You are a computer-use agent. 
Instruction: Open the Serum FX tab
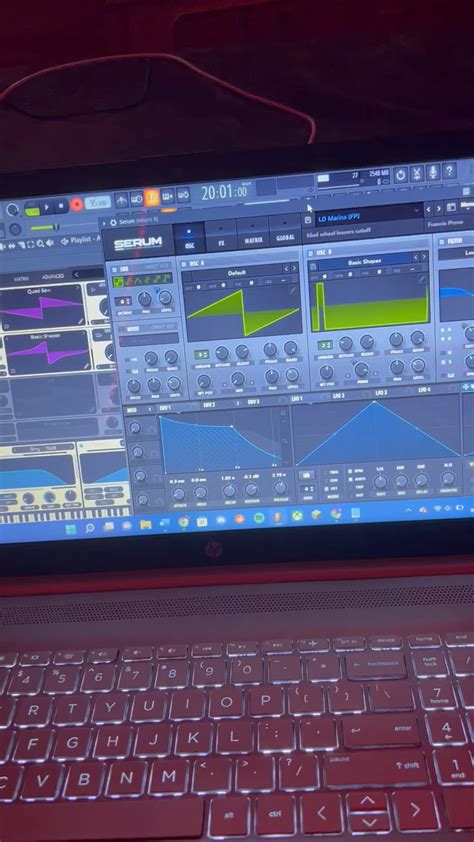[221, 237]
